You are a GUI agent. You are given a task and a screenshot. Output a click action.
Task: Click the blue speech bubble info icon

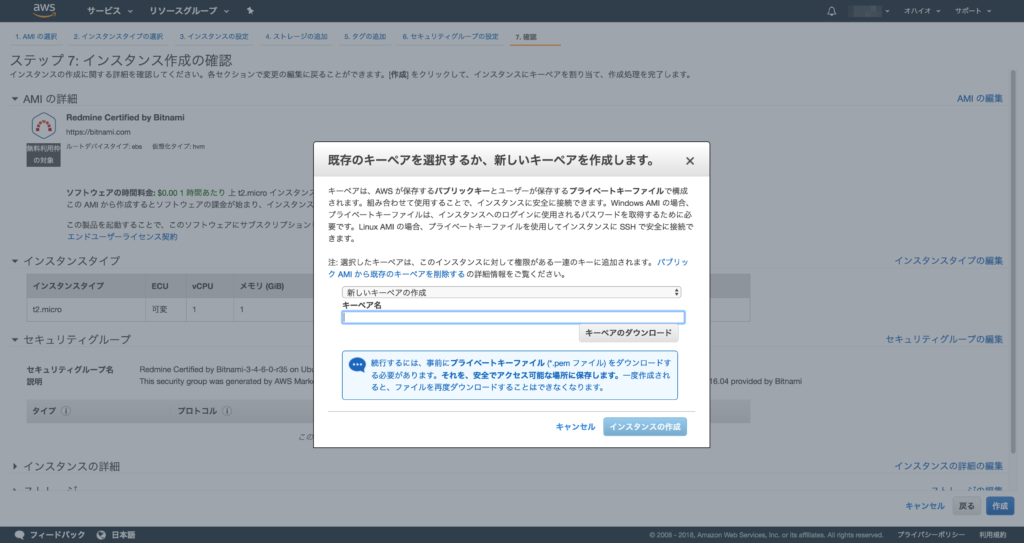pyautogui.click(x=357, y=365)
